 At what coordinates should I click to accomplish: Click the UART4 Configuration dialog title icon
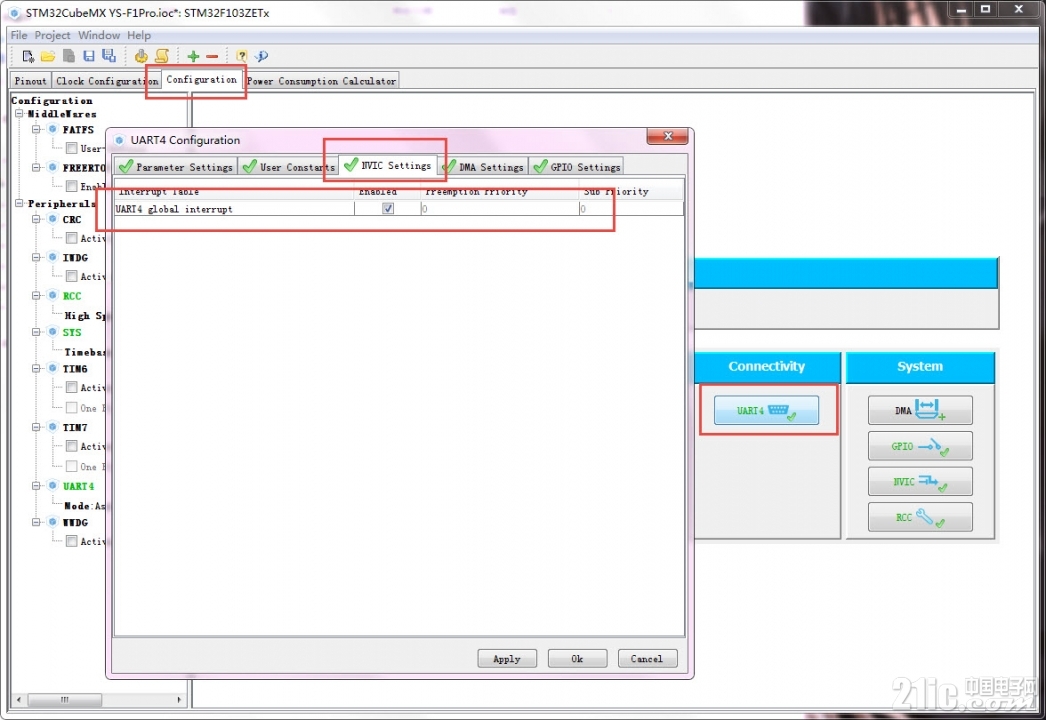[x=119, y=140]
